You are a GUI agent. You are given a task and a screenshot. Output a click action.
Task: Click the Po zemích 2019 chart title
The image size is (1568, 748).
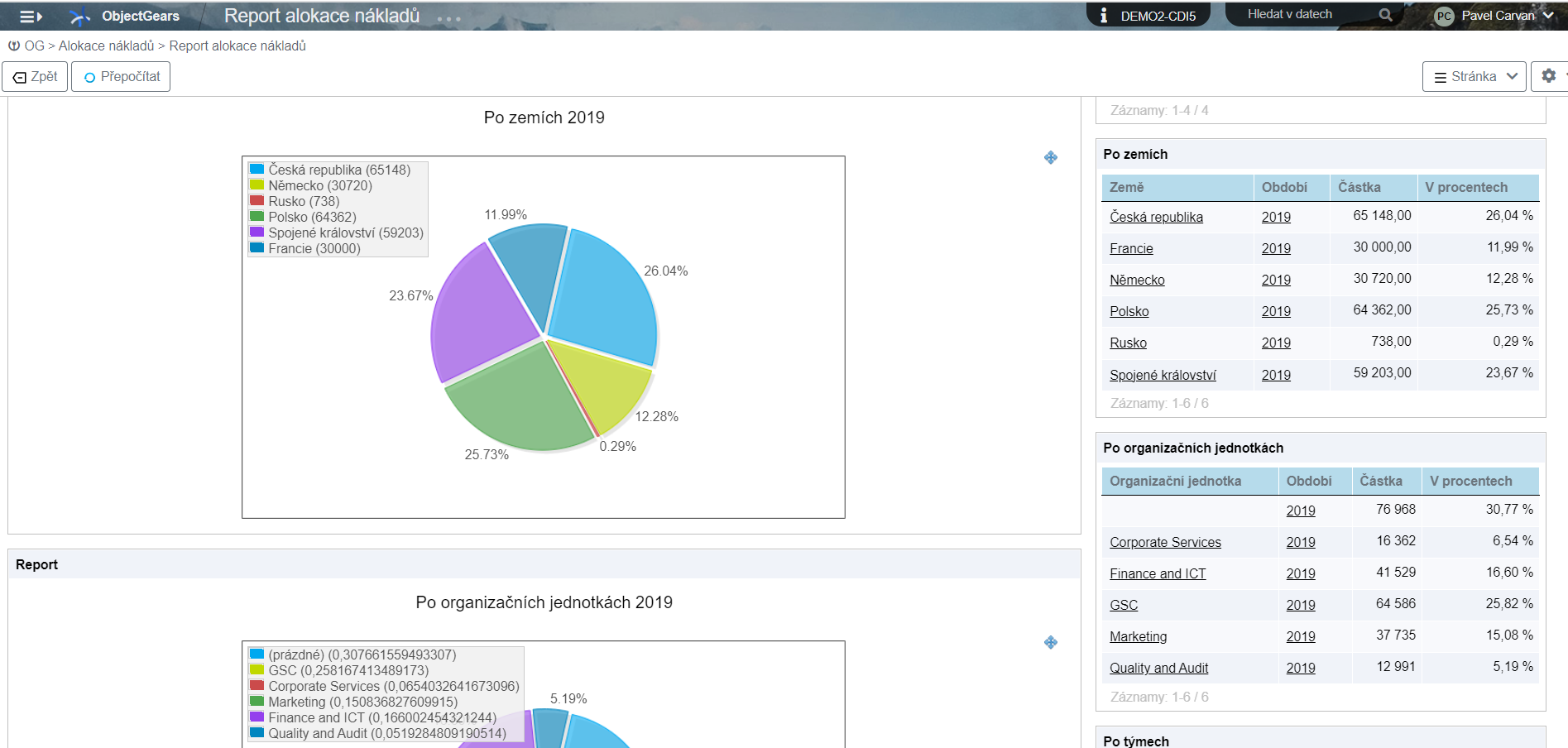tap(544, 117)
